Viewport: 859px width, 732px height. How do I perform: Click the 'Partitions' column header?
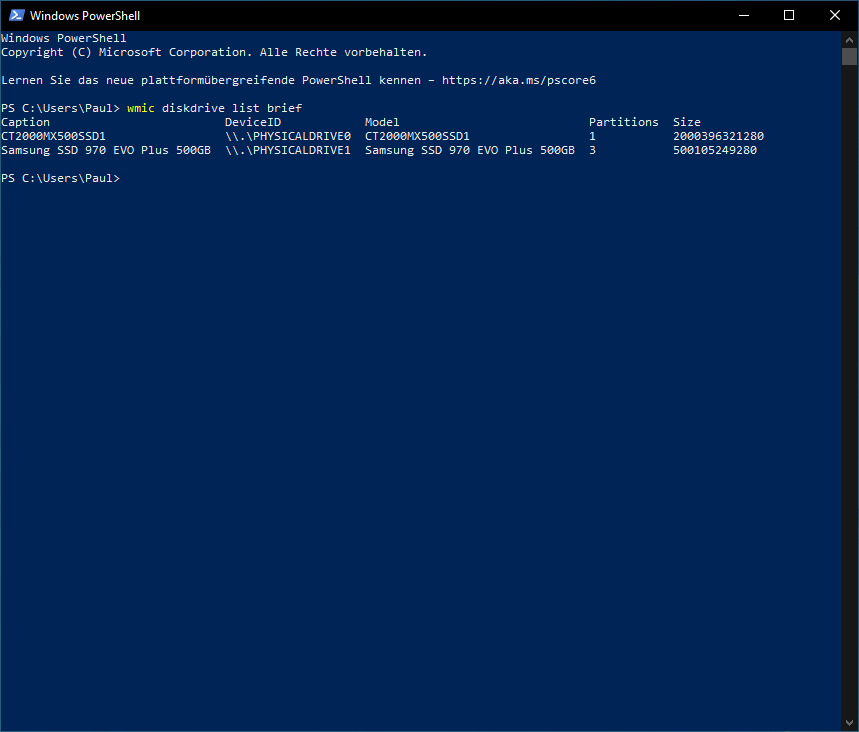(623, 122)
